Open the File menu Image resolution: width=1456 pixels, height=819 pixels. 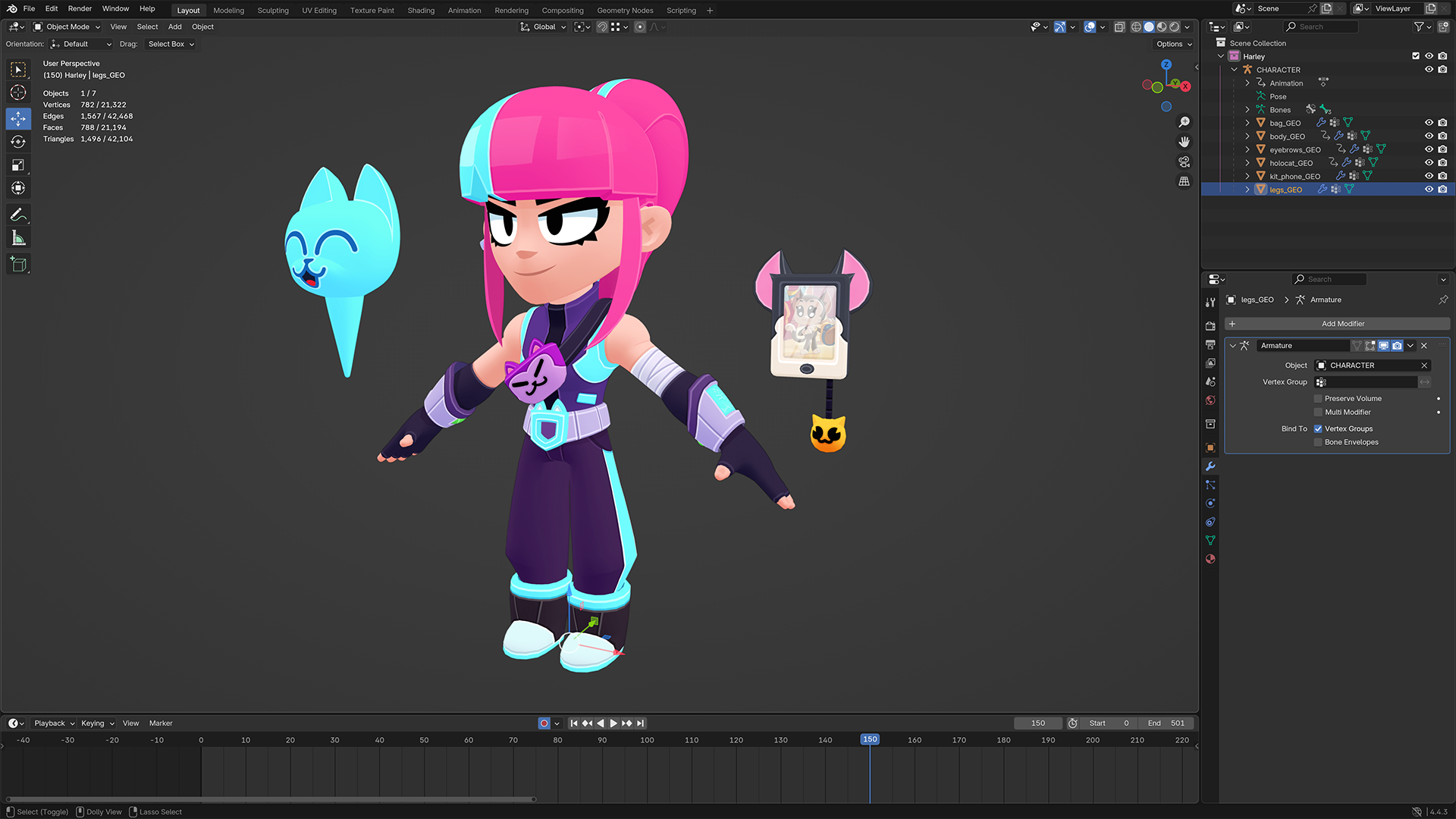[29, 9]
